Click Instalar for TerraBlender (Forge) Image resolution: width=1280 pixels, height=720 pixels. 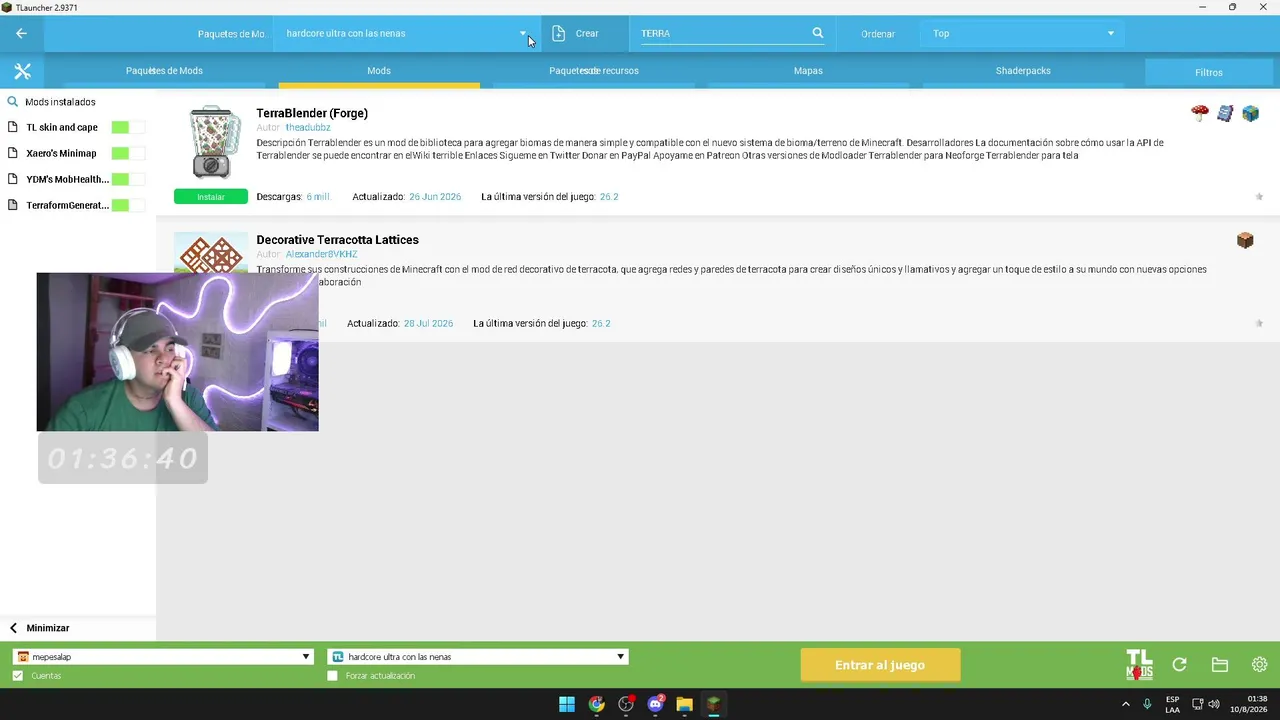(211, 197)
